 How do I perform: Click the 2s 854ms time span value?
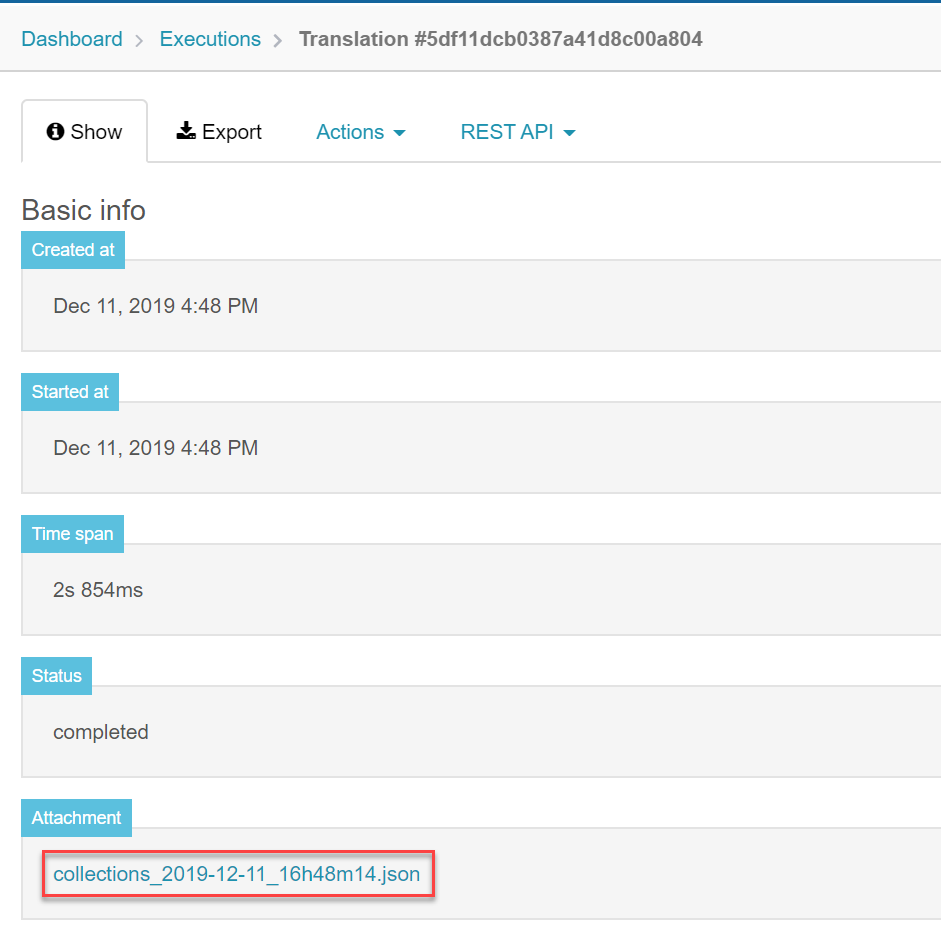coord(98,590)
